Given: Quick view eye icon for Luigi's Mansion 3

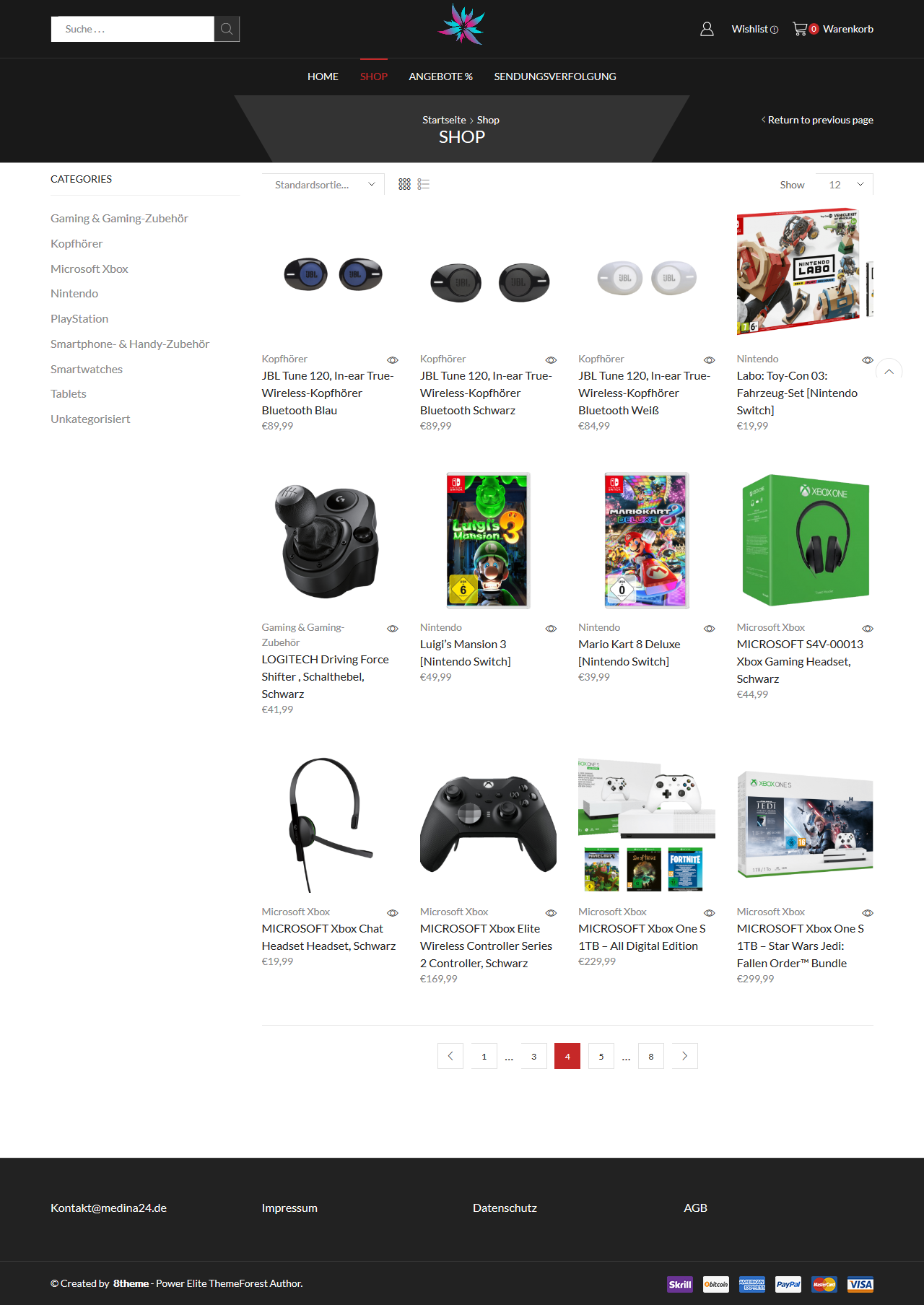Looking at the screenshot, I should tap(551, 629).
